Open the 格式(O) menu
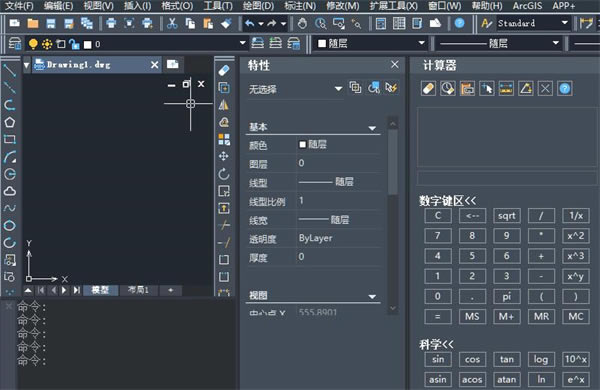Viewport: 600px width, 390px height. point(177,6)
